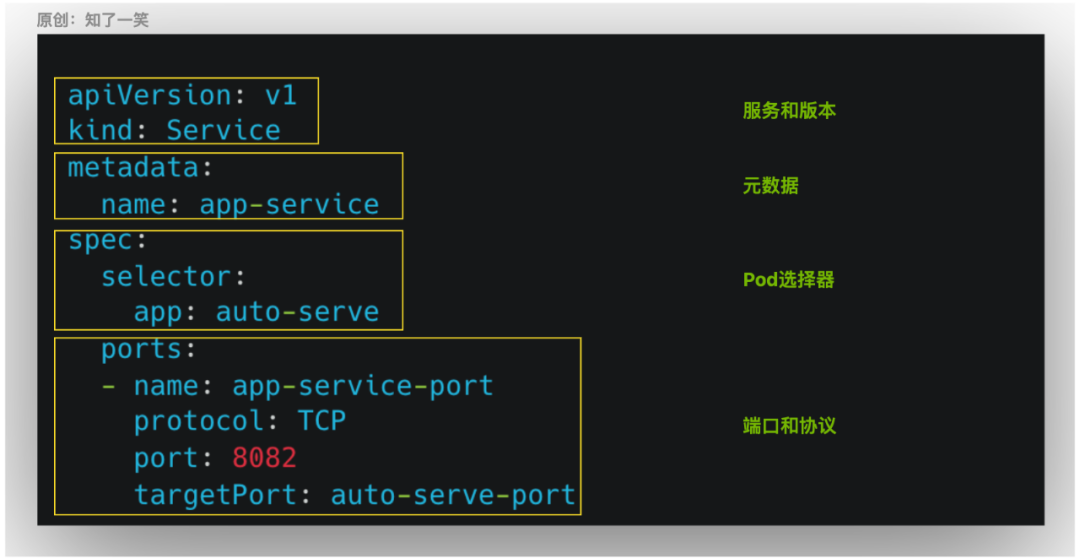Select the targetPort: auto-serve-port line

tap(355, 495)
